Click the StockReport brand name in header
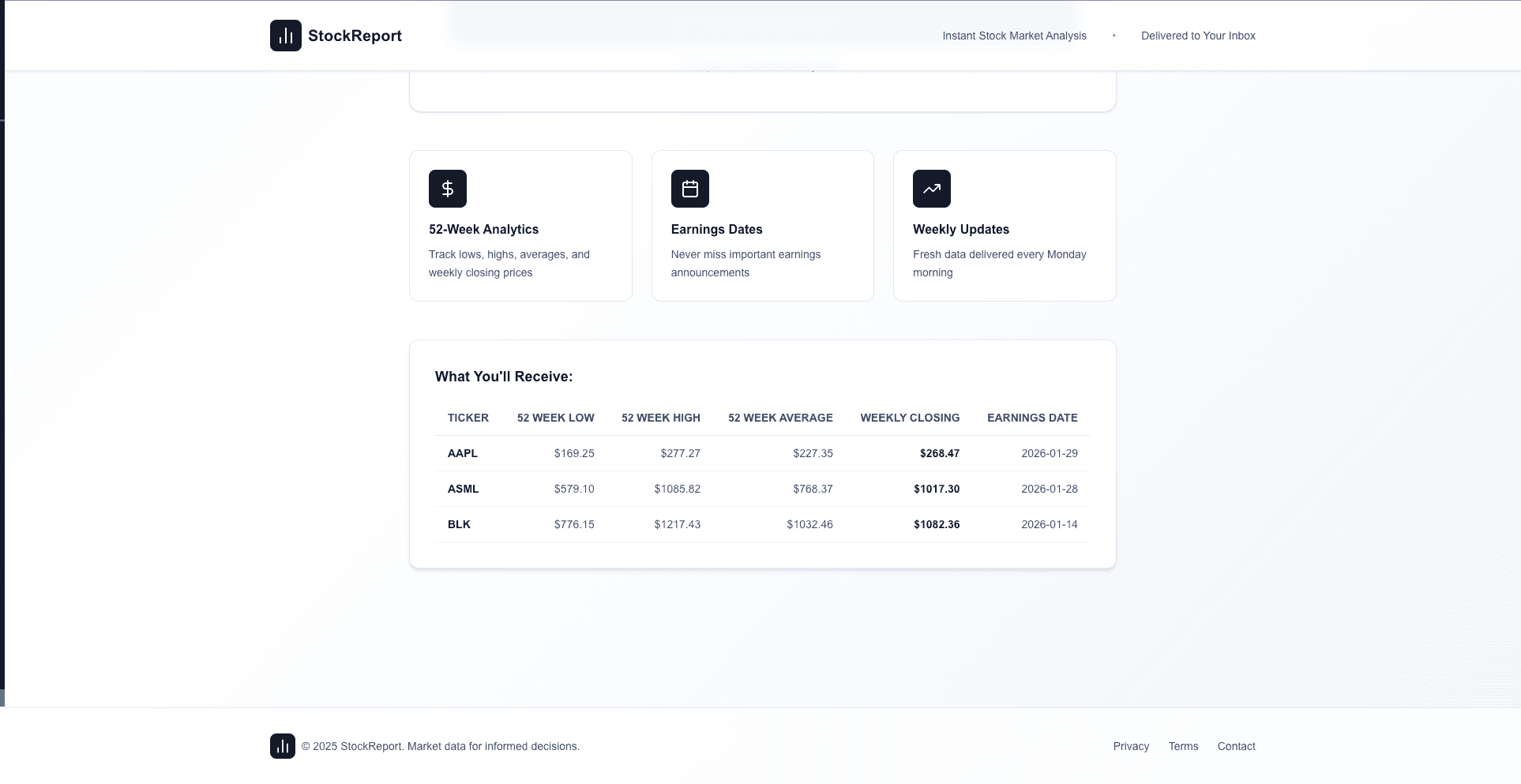1521x784 pixels. click(355, 36)
